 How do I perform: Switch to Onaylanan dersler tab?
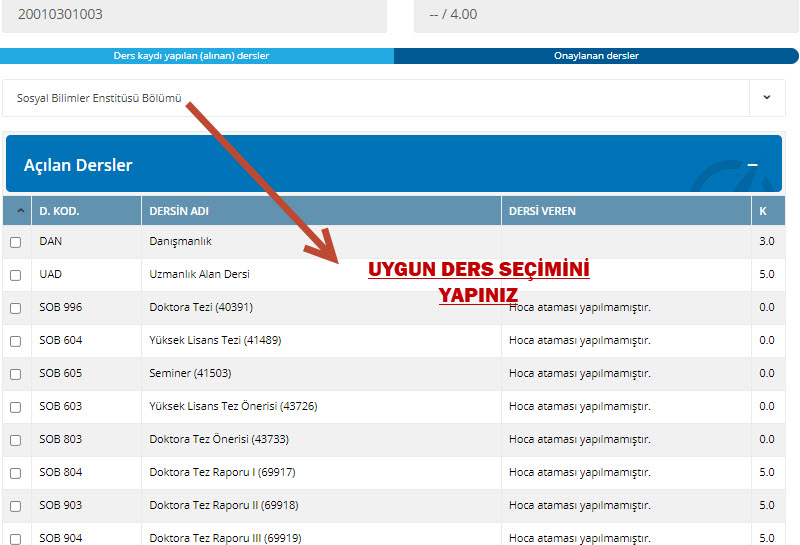[x=596, y=56]
